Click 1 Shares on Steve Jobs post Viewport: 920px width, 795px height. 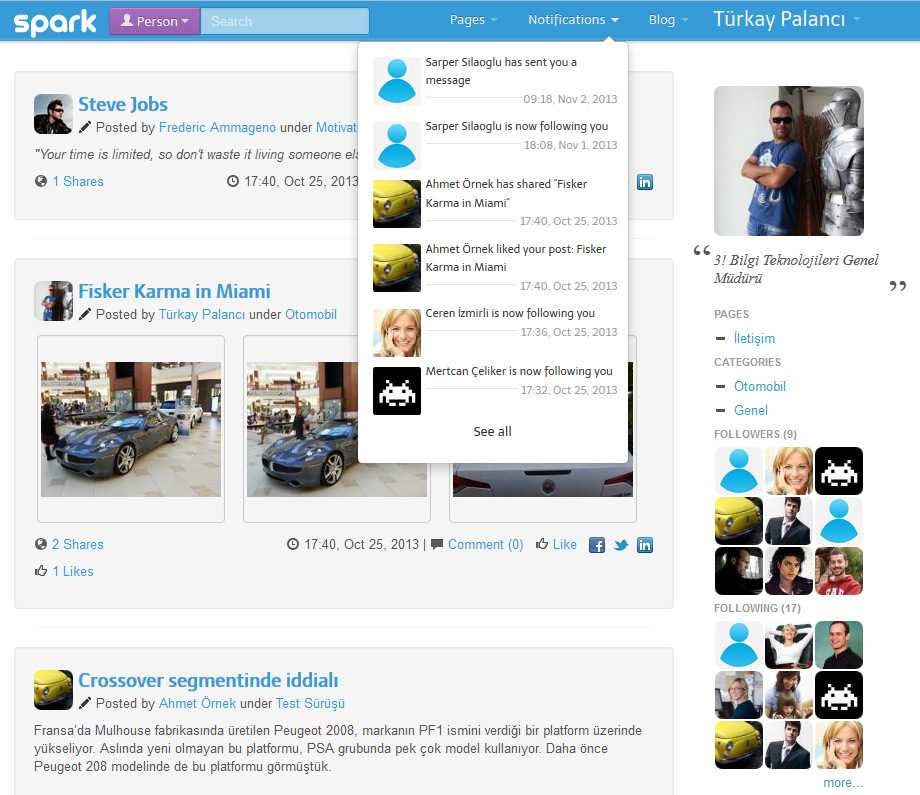point(77,181)
